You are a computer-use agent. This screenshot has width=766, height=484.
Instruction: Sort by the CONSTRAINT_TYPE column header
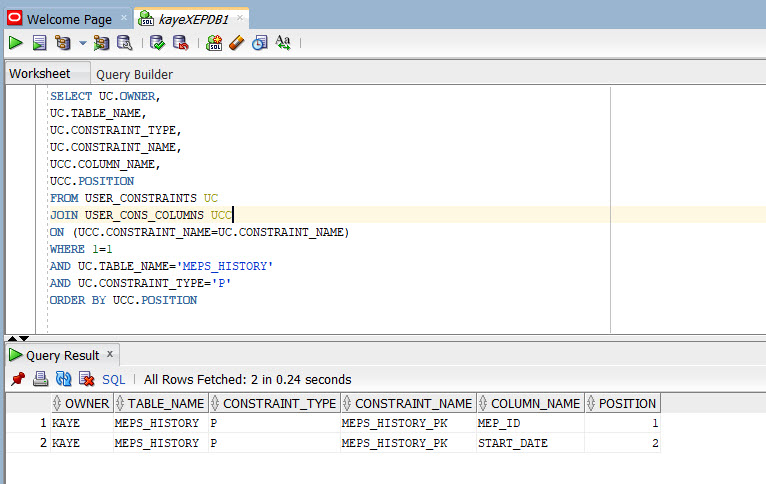pos(275,403)
